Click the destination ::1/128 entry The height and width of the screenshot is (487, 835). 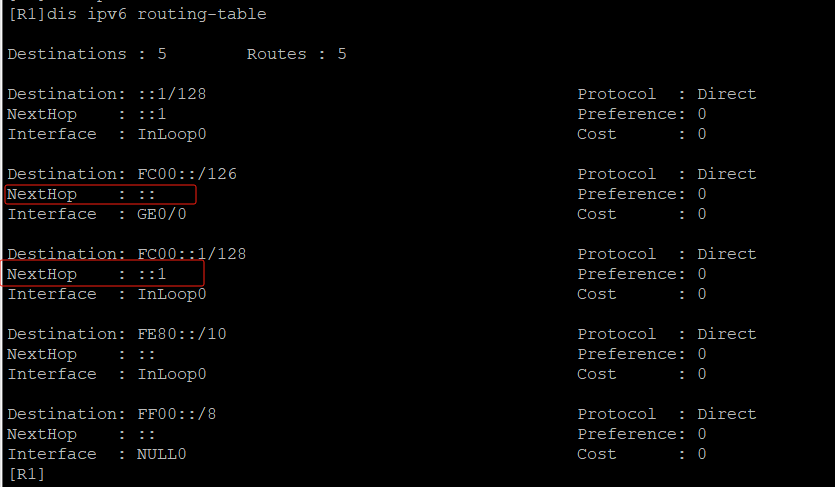(x=107, y=94)
